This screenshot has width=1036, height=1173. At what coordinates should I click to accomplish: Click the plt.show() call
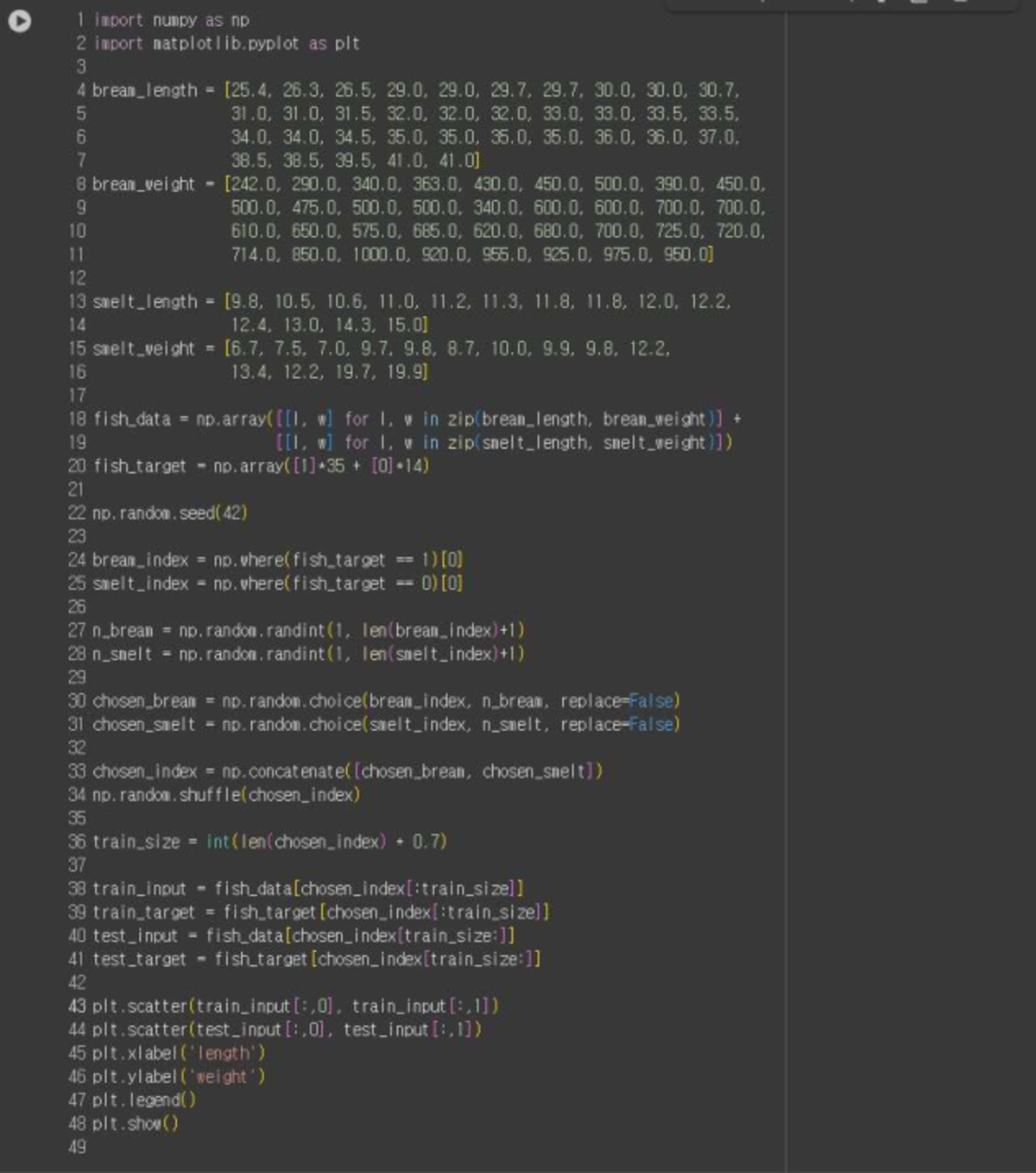[x=136, y=1124]
